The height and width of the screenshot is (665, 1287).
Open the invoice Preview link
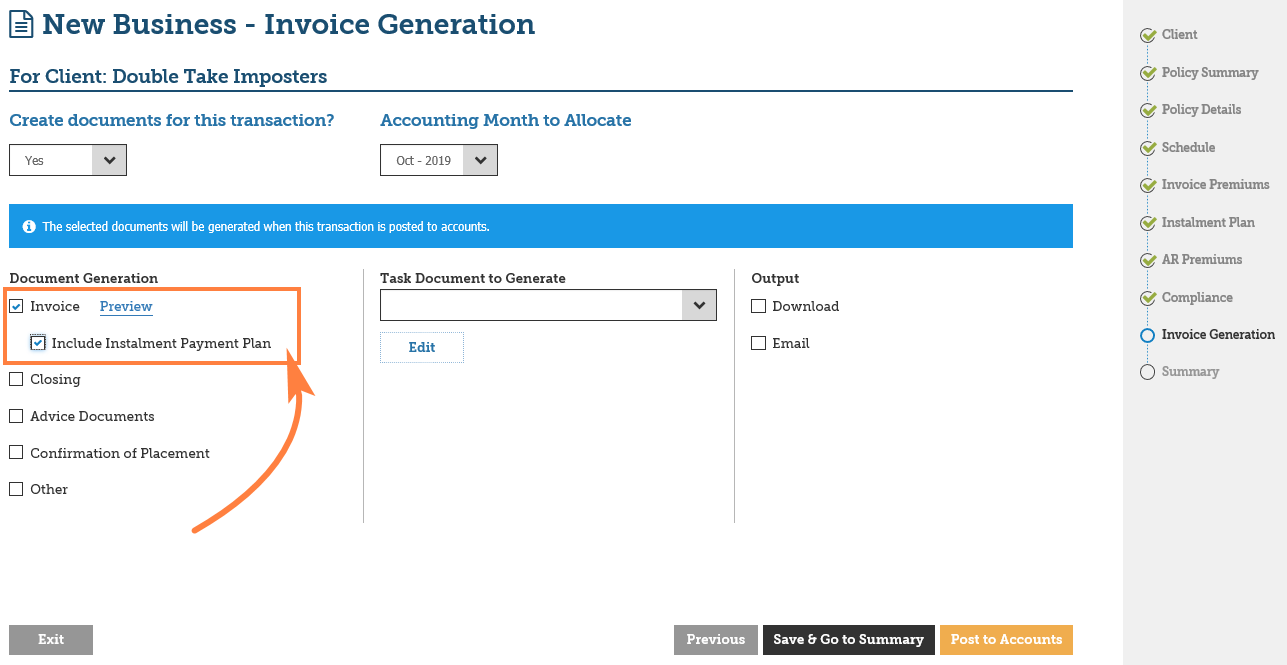point(126,306)
